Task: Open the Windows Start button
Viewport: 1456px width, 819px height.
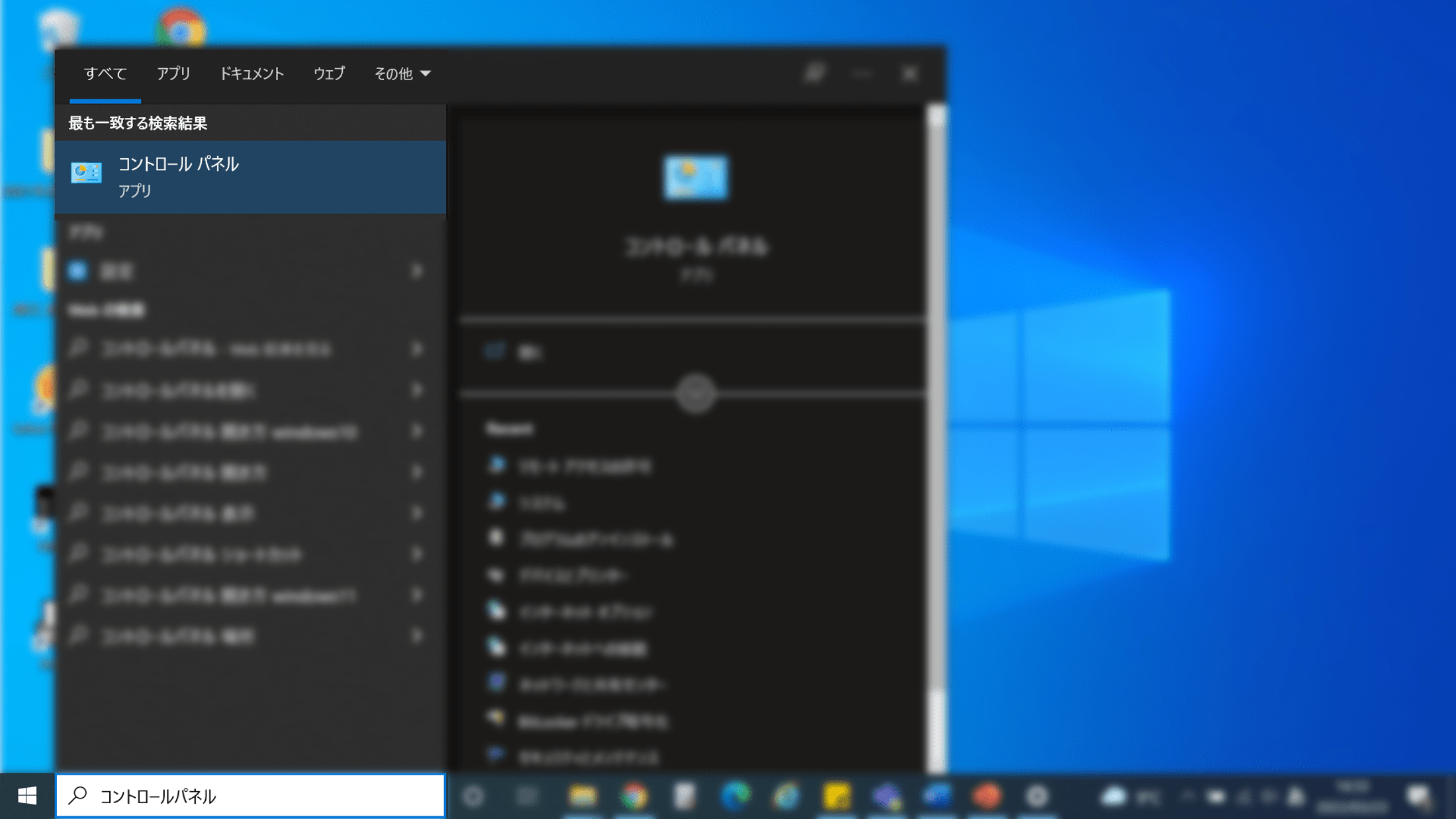Action: point(27,795)
